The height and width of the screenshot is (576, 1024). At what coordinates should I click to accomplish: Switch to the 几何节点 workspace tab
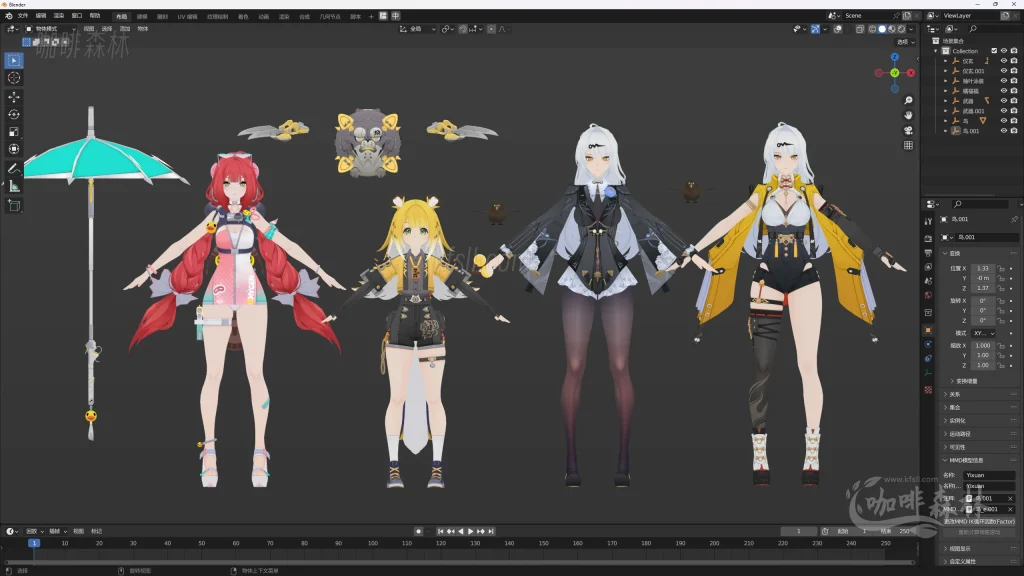(x=330, y=16)
